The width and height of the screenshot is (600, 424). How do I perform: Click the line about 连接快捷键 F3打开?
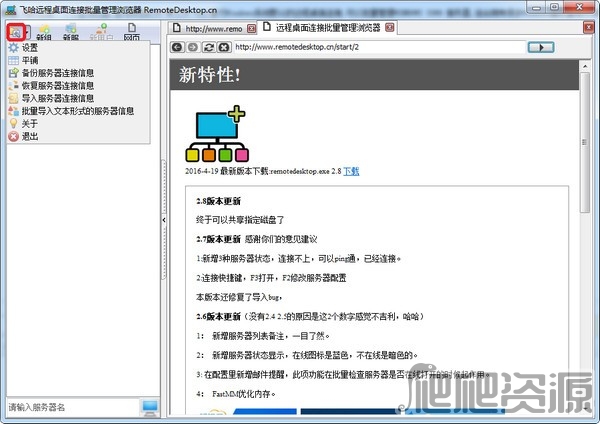pos(271,278)
